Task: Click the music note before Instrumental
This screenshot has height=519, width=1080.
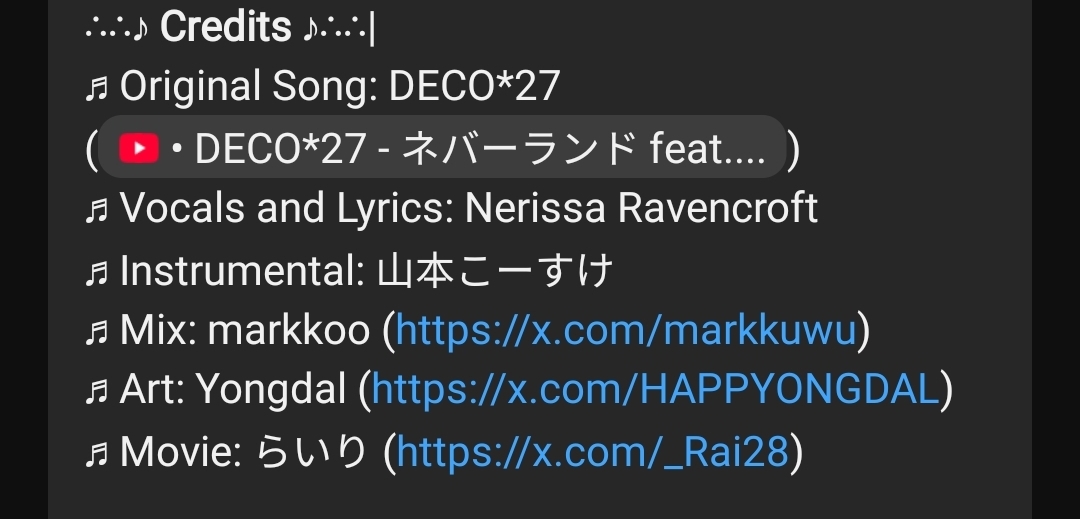Action: point(97,272)
